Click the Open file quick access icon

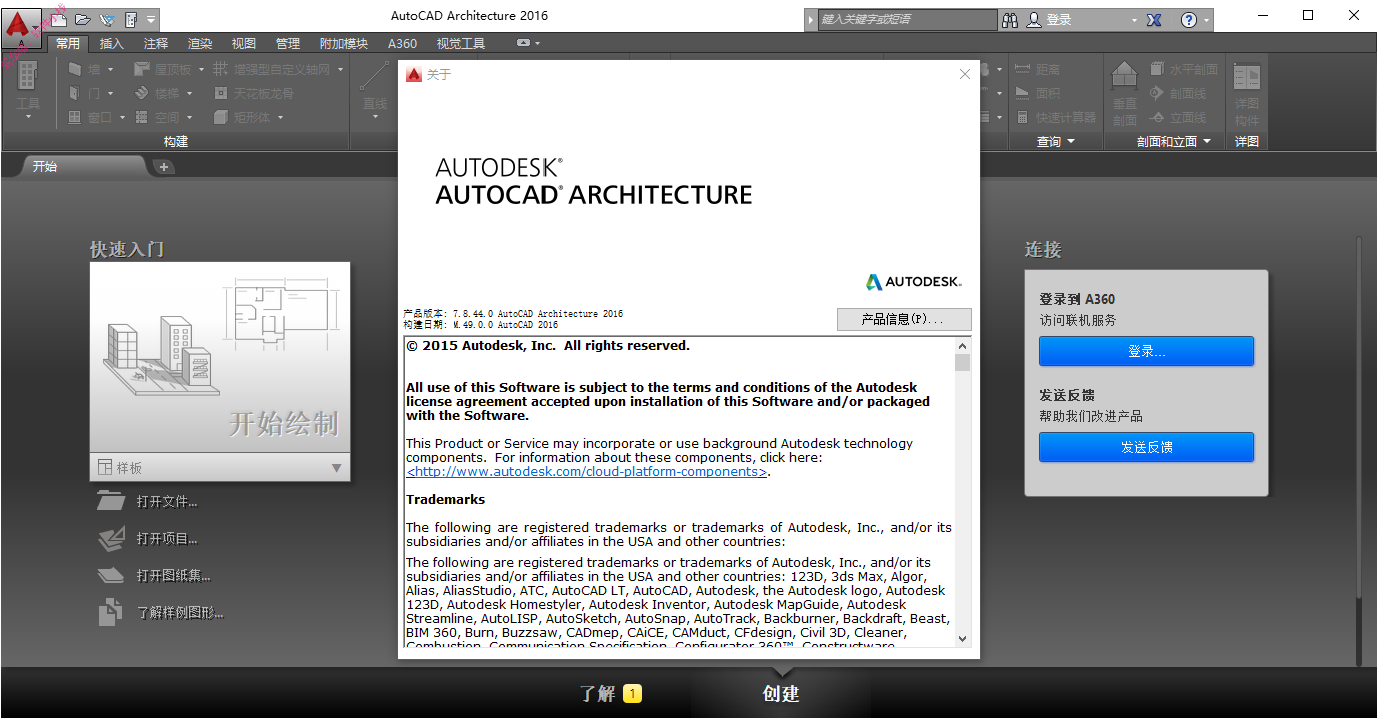83,19
